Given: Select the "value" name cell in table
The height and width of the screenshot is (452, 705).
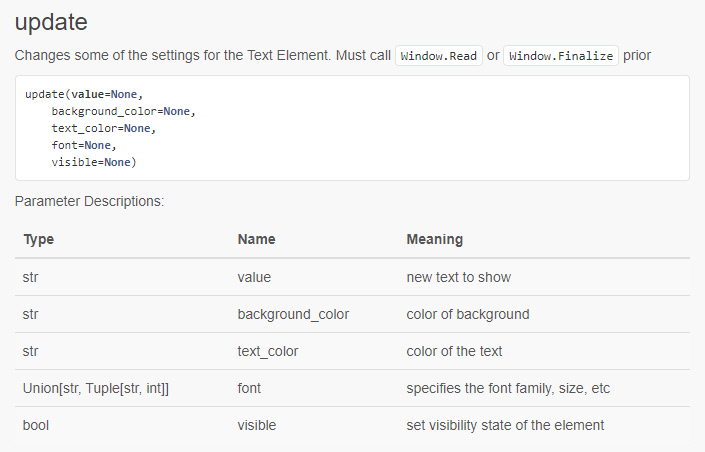Looking at the screenshot, I should click(x=254, y=277).
